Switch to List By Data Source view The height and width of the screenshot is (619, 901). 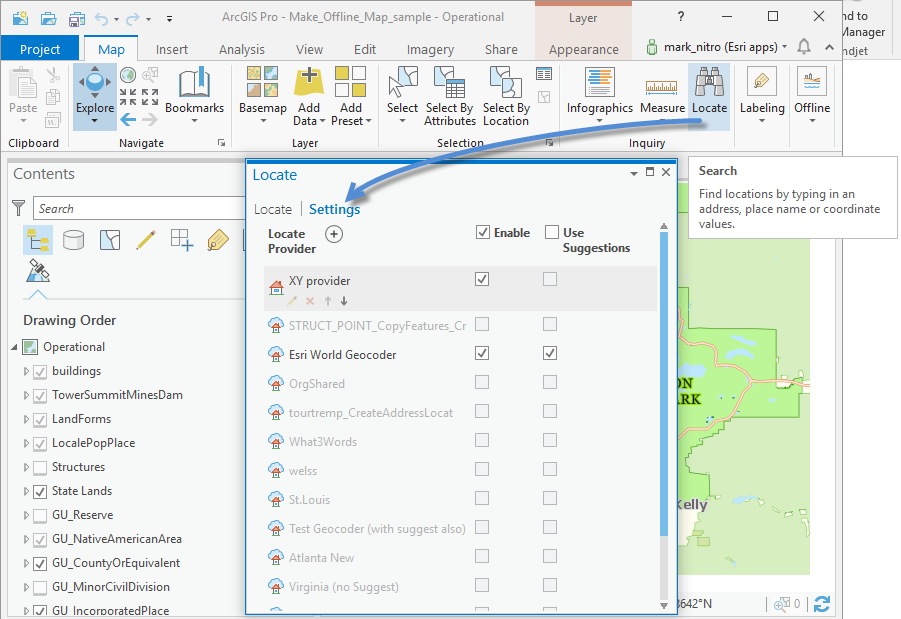[x=74, y=240]
